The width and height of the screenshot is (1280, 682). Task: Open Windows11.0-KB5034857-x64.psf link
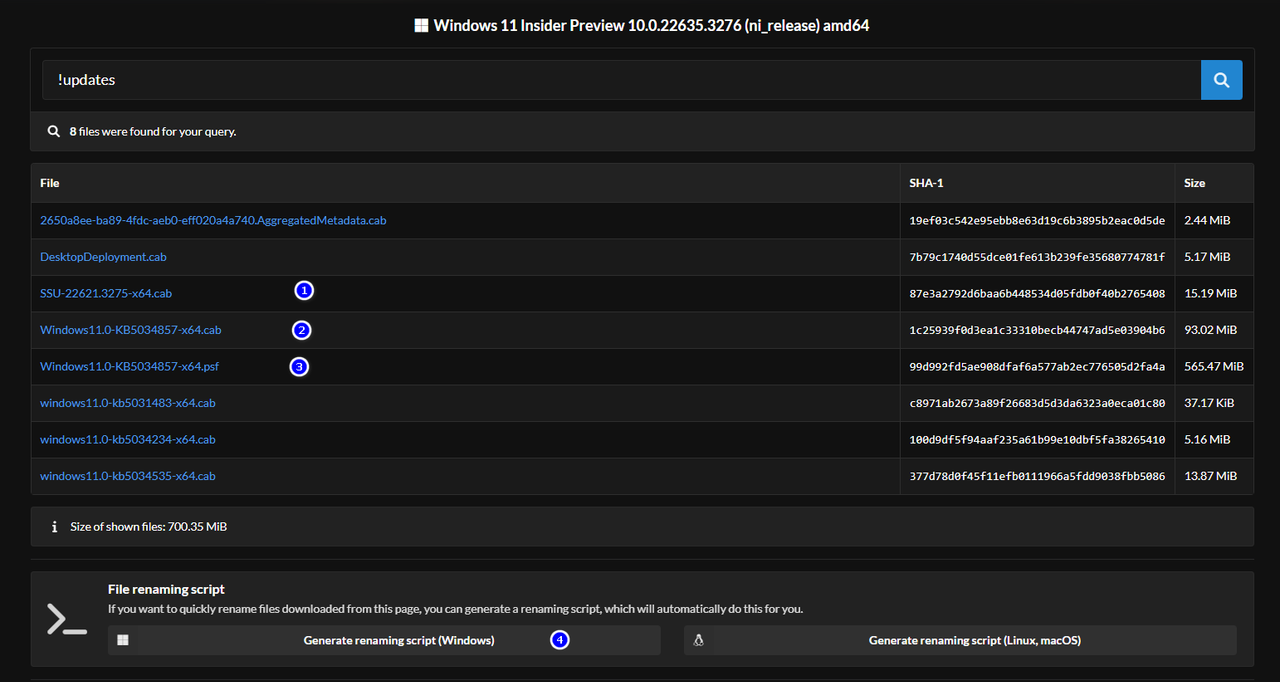[129, 367]
